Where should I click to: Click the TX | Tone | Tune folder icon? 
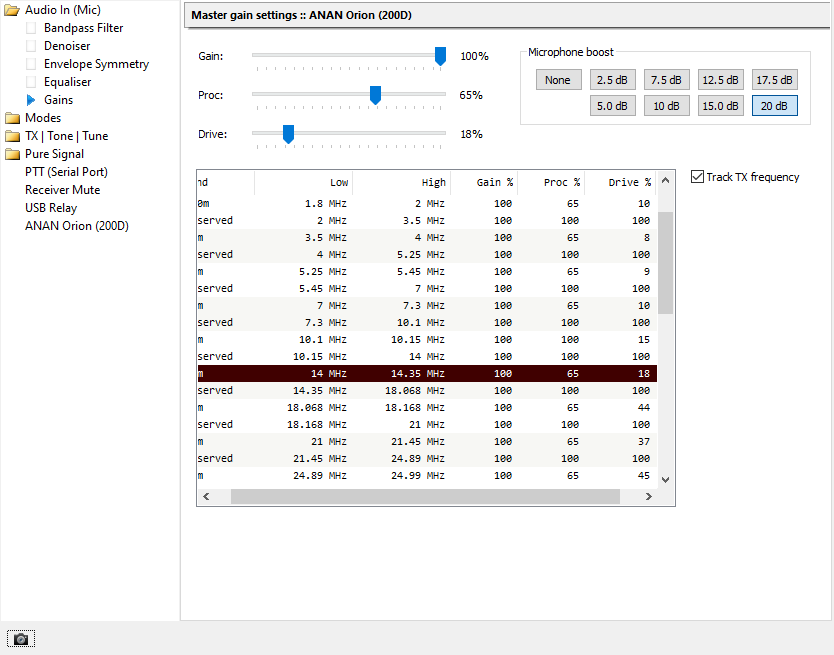click(12, 136)
